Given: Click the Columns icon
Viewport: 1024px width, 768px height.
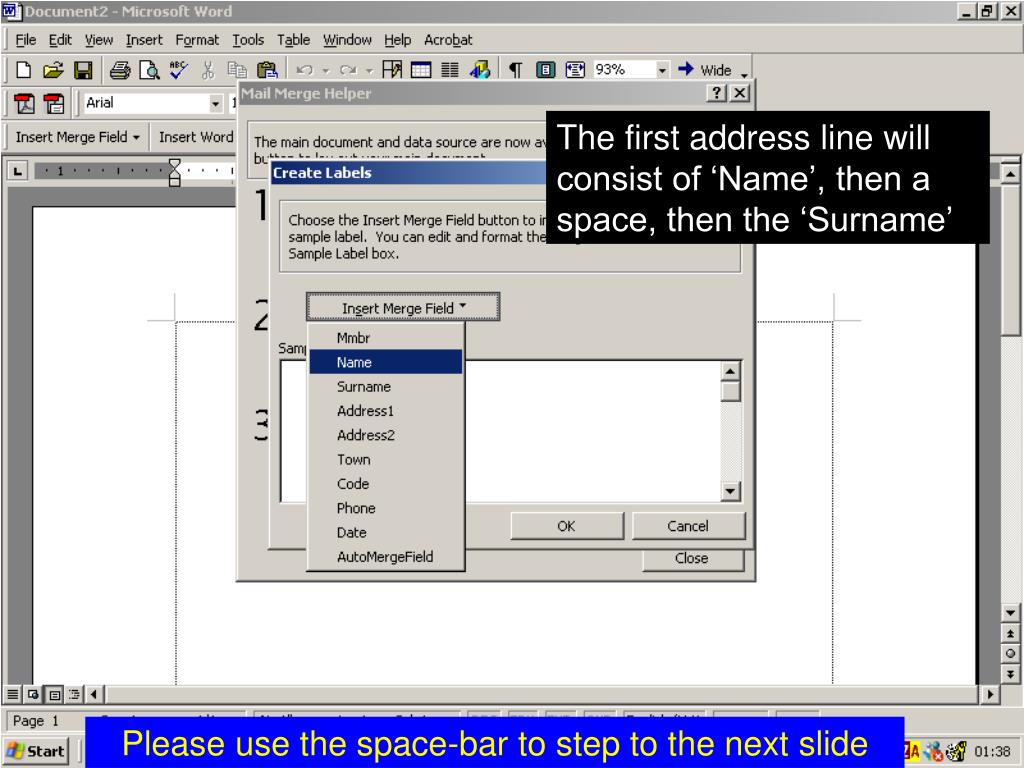Looking at the screenshot, I should coord(449,70).
